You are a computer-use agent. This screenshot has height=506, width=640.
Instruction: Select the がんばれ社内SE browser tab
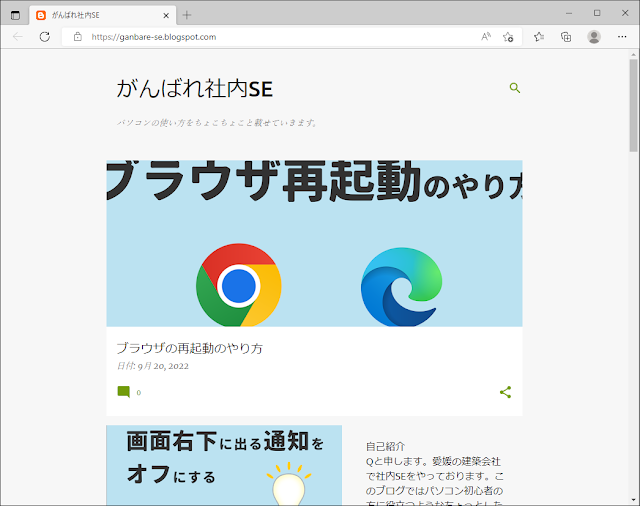point(103,16)
